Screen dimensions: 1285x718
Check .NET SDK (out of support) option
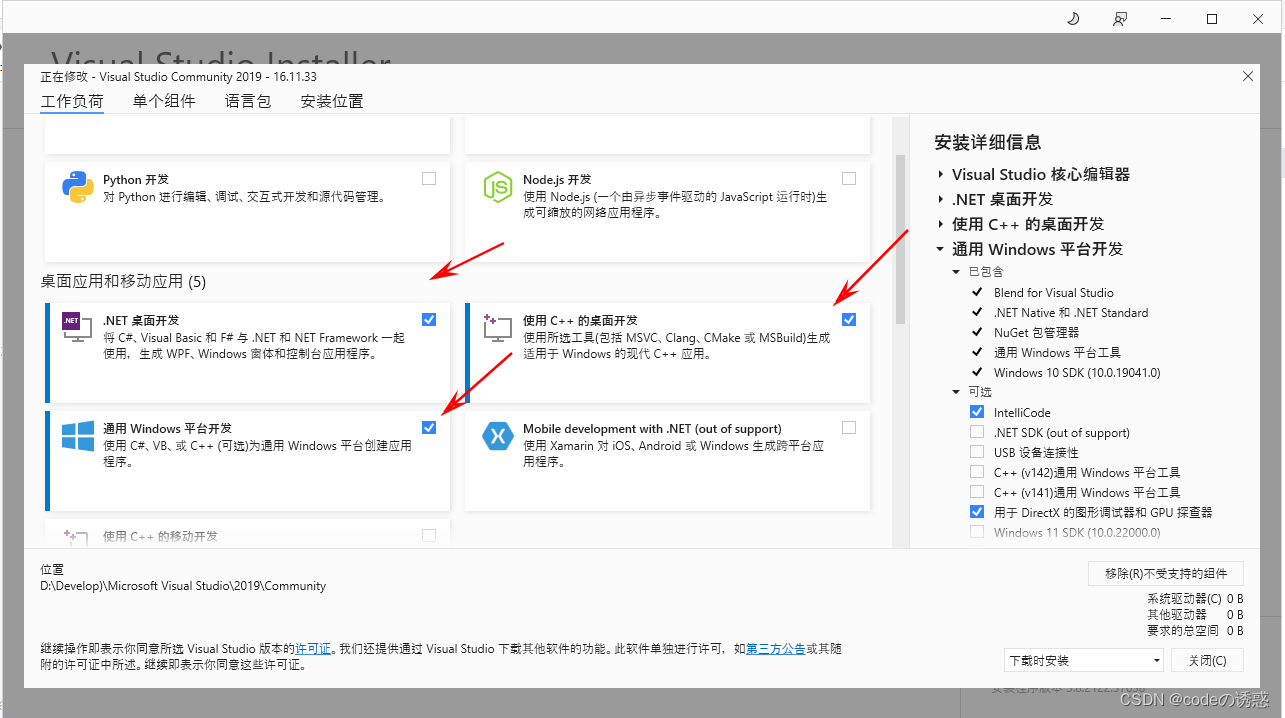[x=977, y=432]
